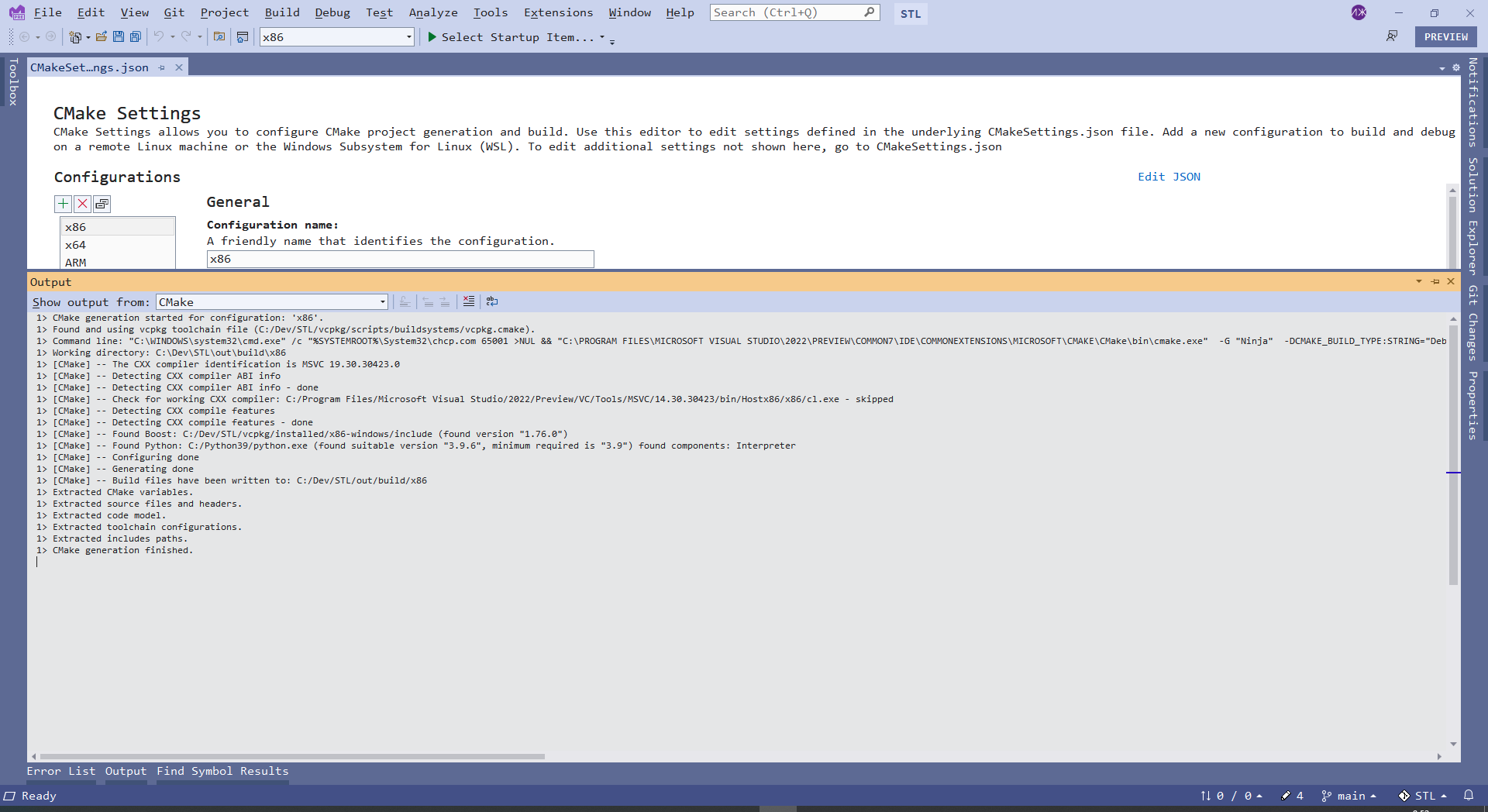Clone the selected configuration icon
Screen dimensions: 1488x812
(102, 204)
